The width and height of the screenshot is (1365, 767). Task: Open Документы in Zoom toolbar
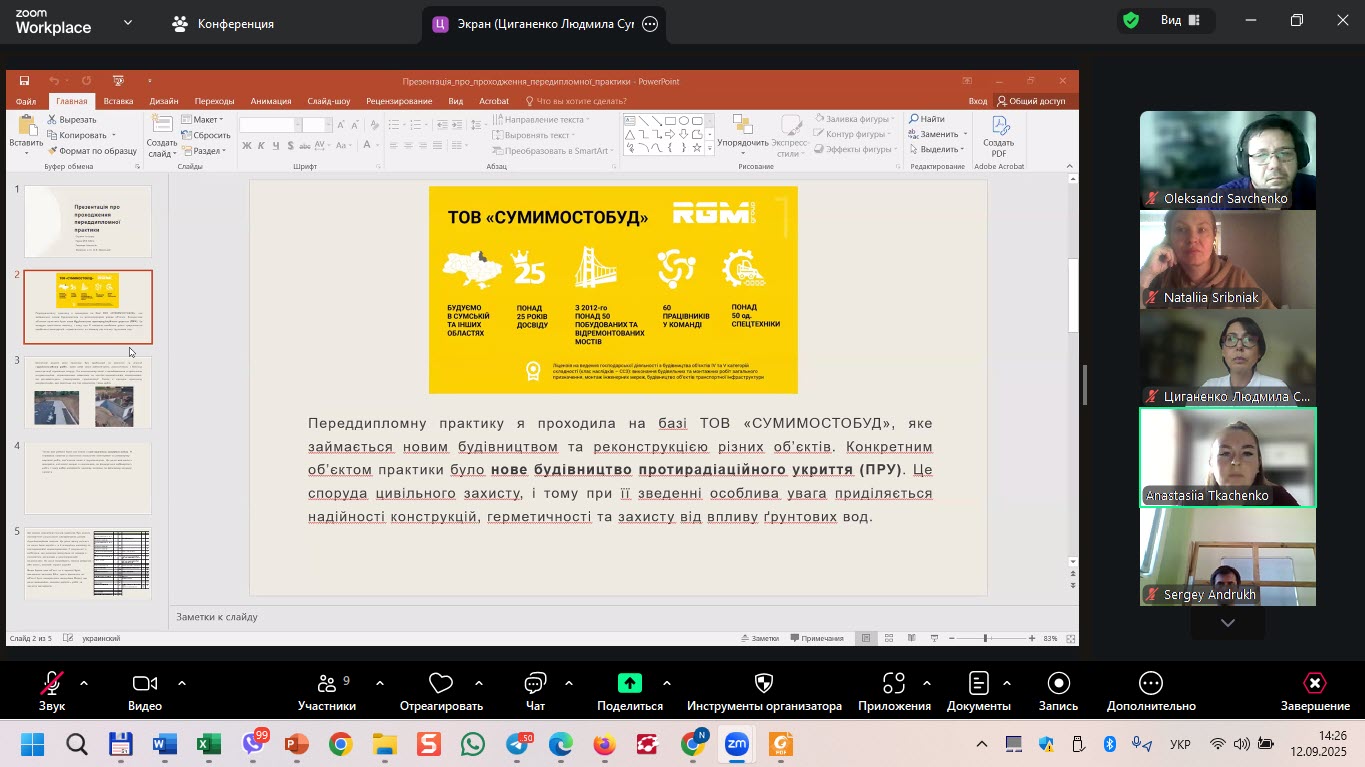pos(978,691)
